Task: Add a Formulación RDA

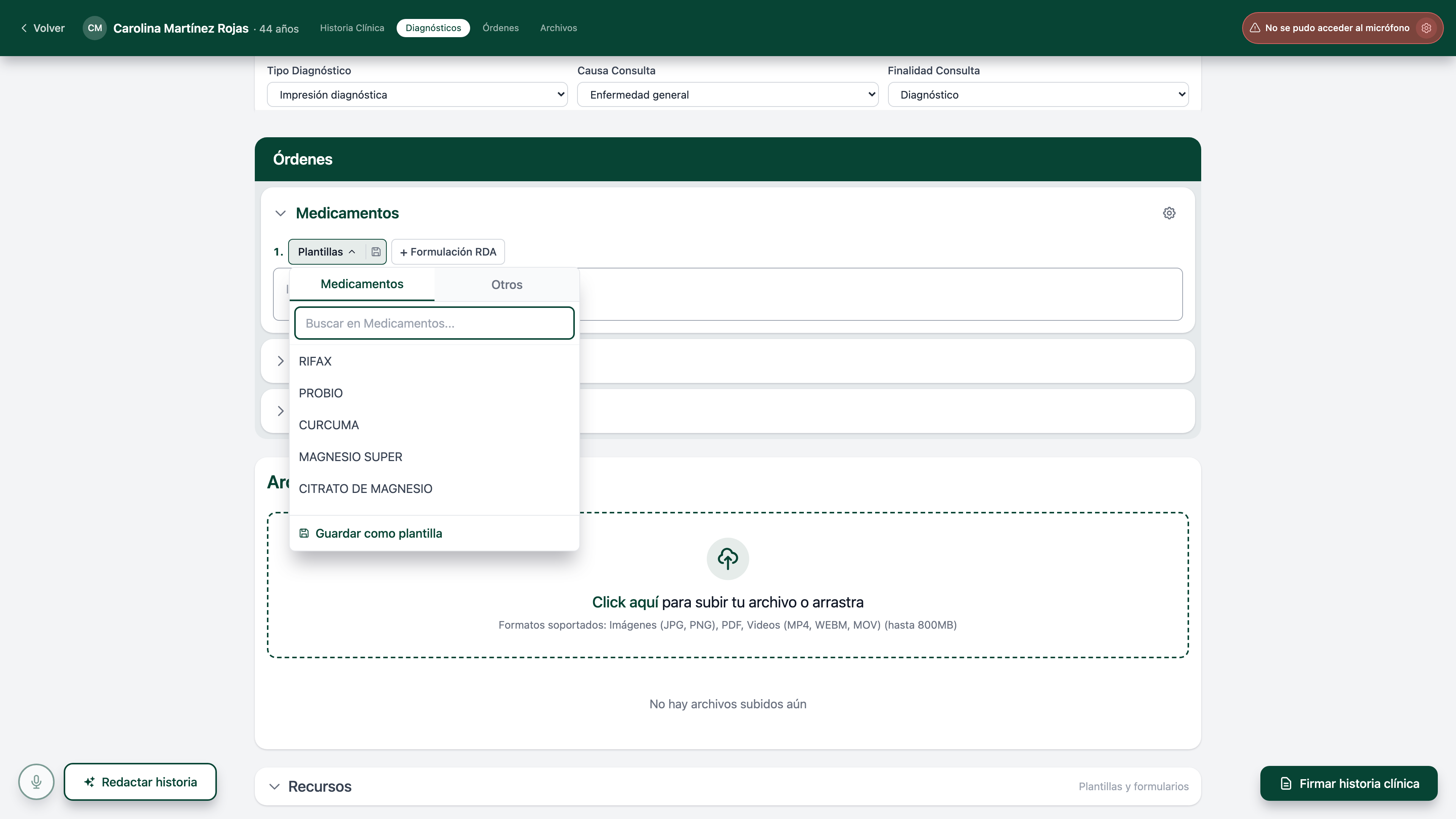Action: click(x=448, y=251)
